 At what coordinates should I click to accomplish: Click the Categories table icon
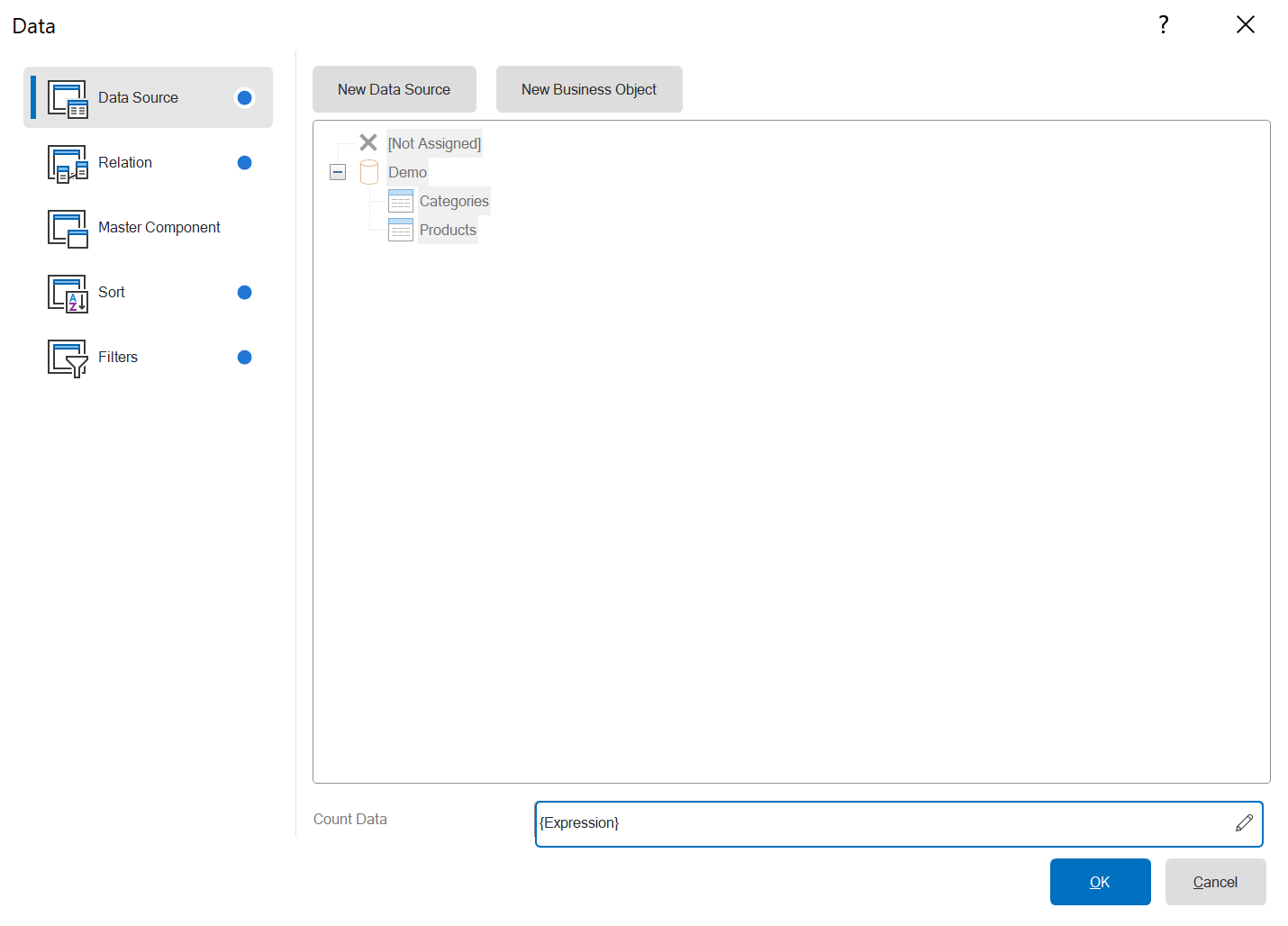(401, 201)
